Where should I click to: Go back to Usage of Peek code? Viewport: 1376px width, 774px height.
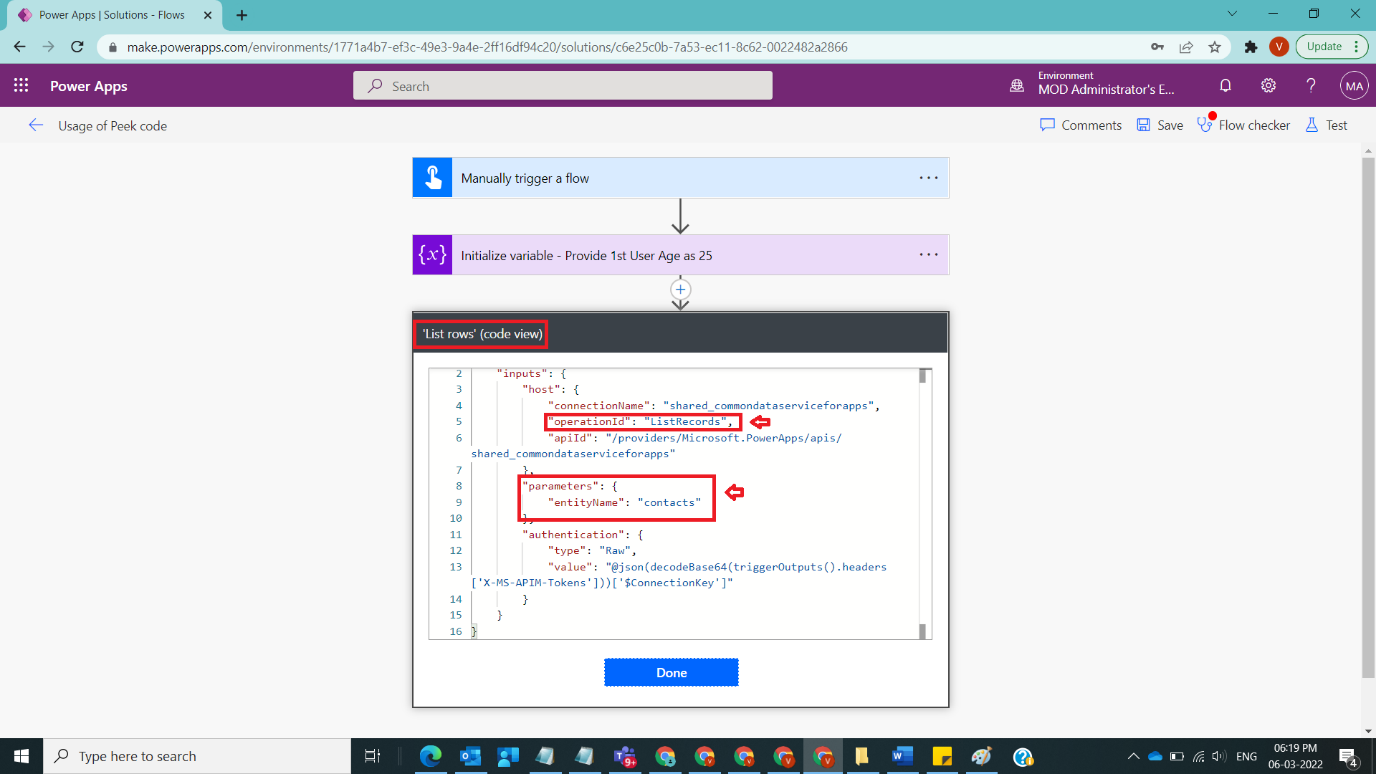[x=36, y=125]
